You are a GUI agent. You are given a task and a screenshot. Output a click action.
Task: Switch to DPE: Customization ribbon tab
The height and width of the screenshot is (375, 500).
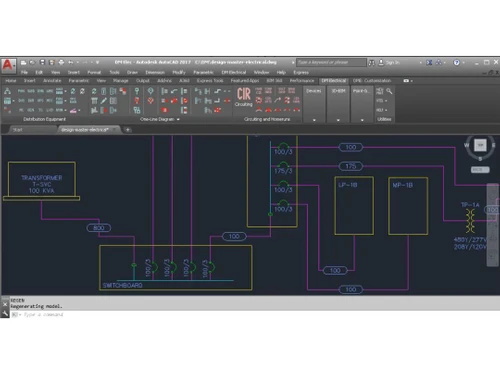coord(372,81)
